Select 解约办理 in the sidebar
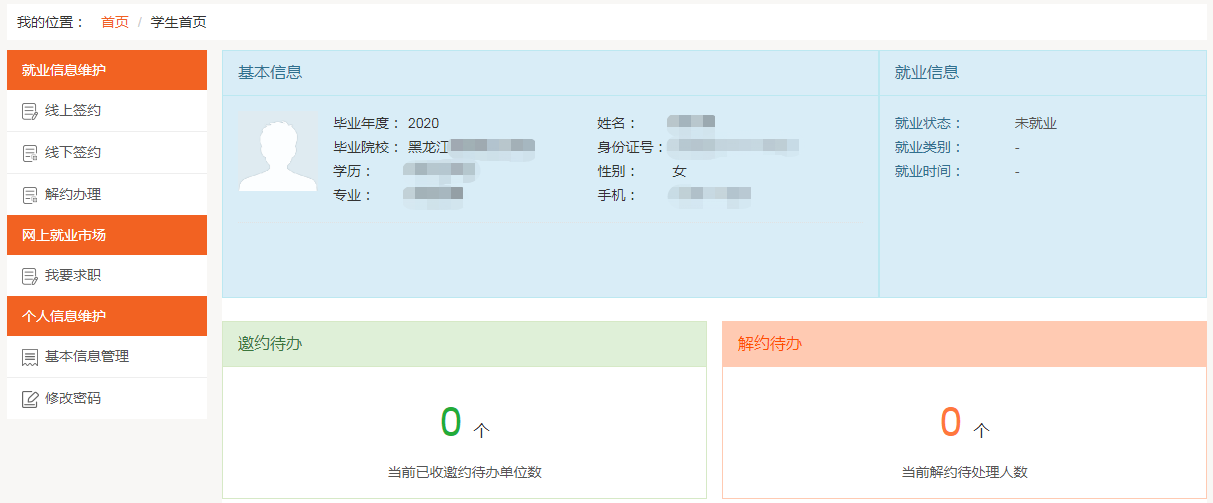Viewport: 1213px width, 503px height. (x=73, y=195)
